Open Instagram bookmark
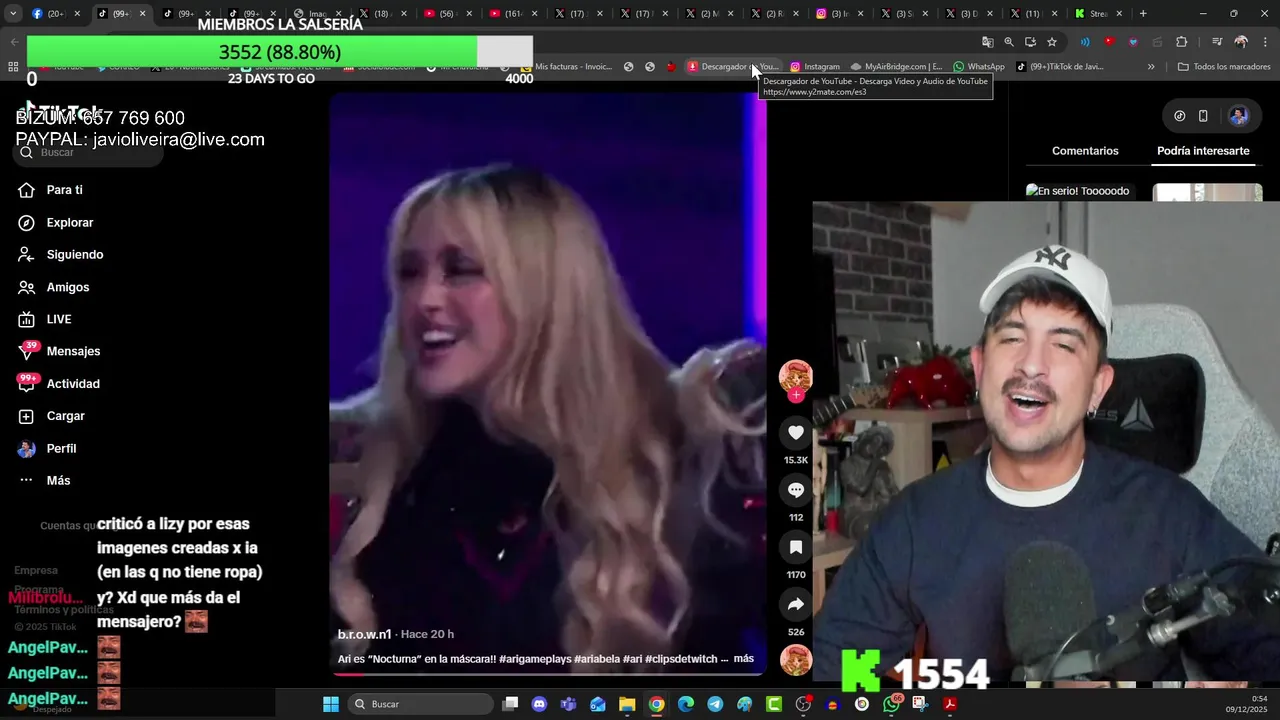Viewport: 1280px width, 720px height. tap(814, 67)
